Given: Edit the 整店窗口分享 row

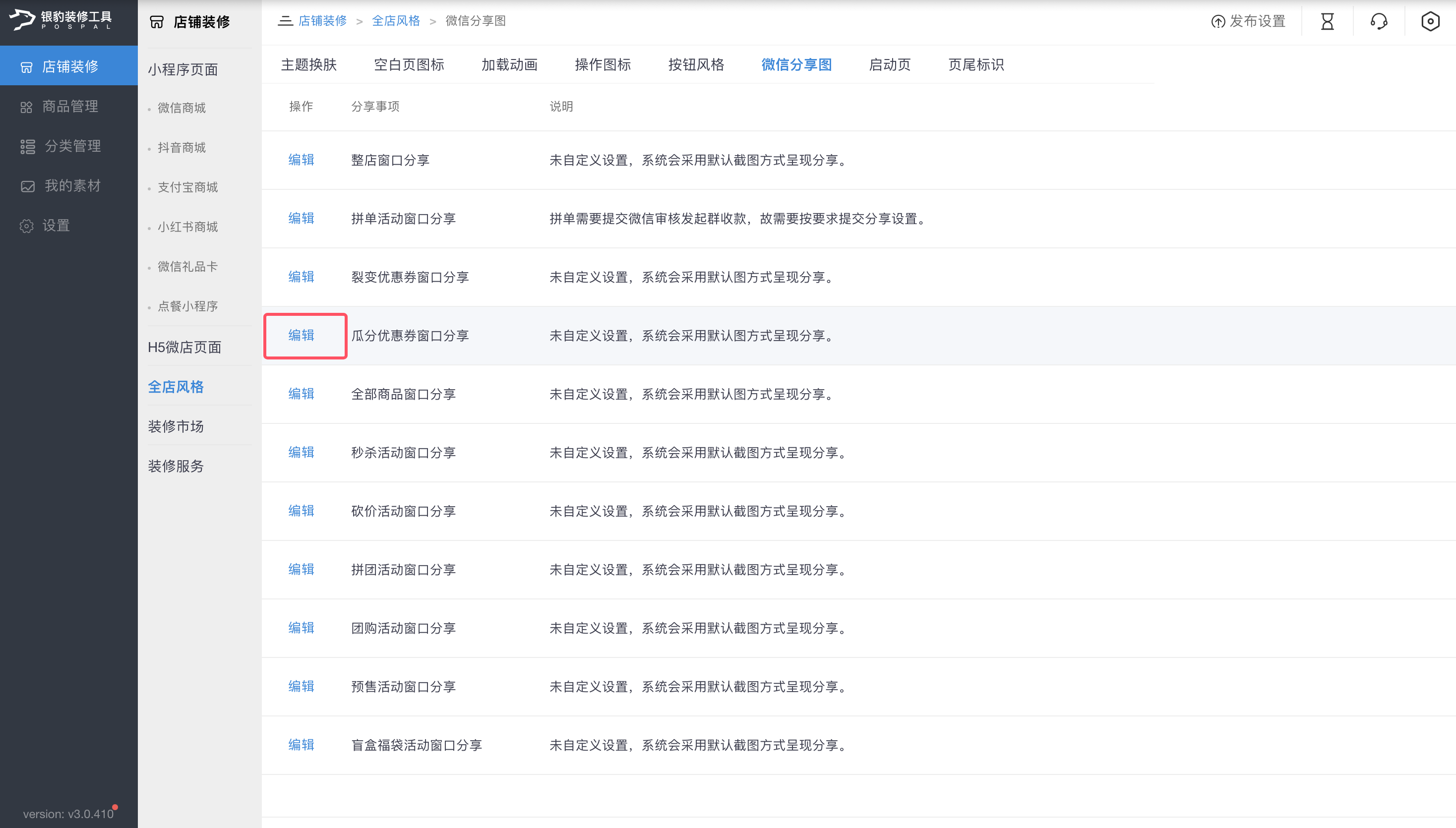Looking at the screenshot, I should [x=301, y=160].
